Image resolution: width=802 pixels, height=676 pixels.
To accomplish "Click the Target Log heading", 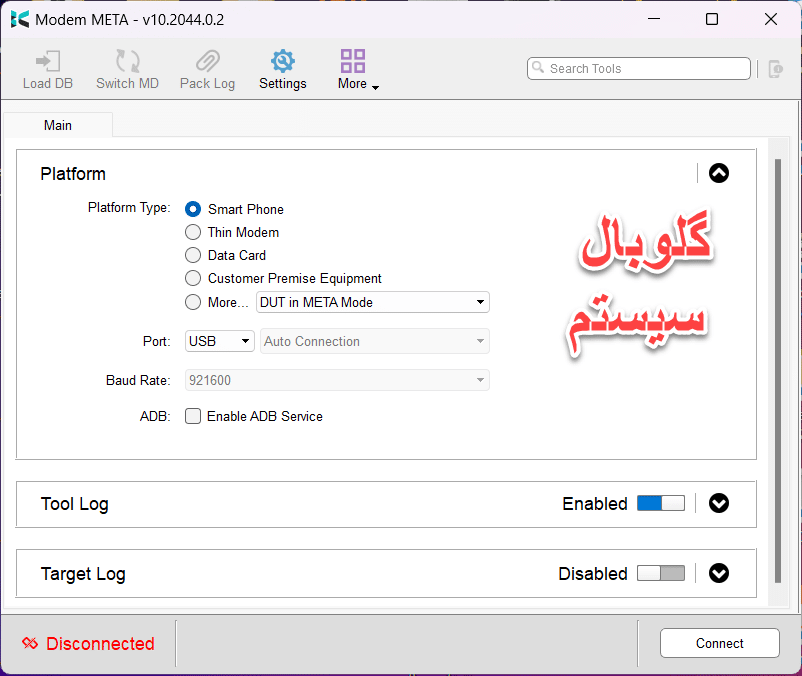I will pyautogui.click(x=83, y=574).
